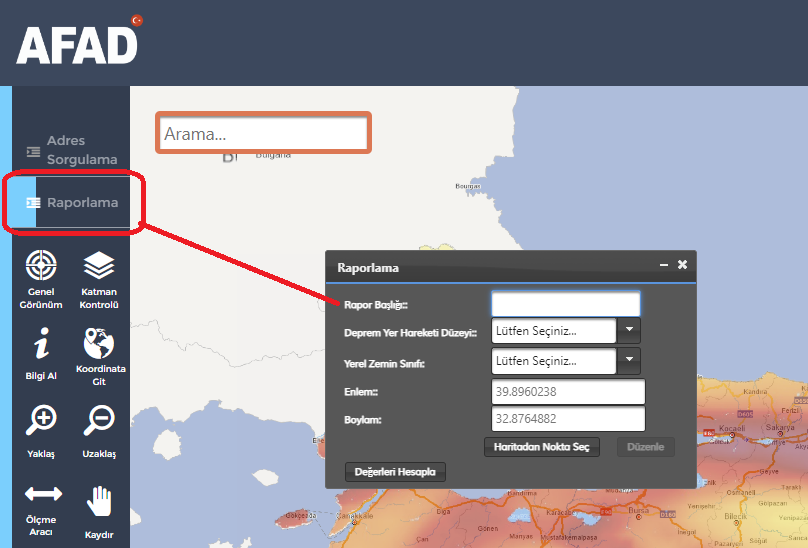
Task: Click the Değerleri Hesapla button
Action: pyautogui.click(x=395, y=472)
